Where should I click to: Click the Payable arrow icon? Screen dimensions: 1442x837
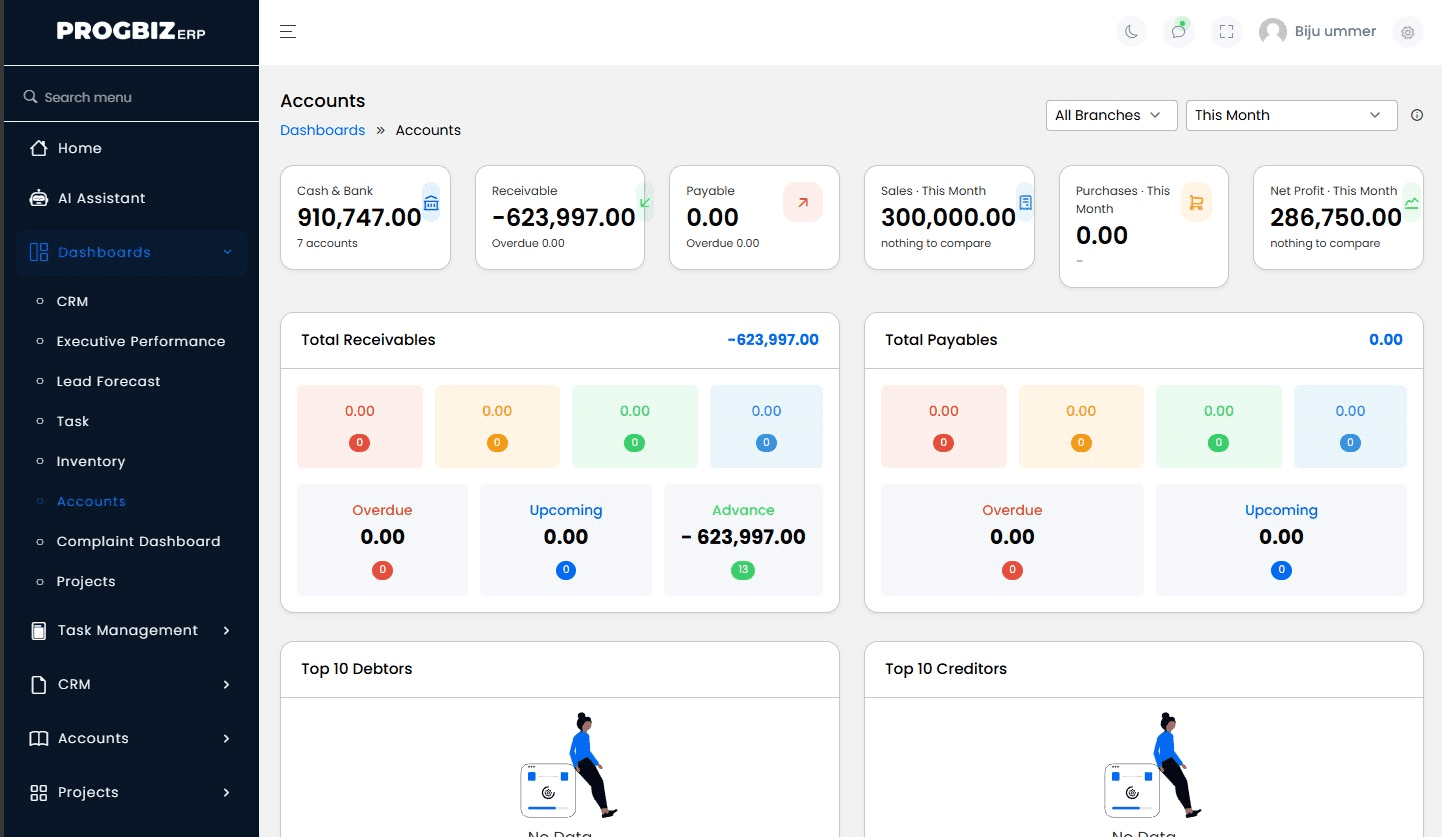point(802,202)
